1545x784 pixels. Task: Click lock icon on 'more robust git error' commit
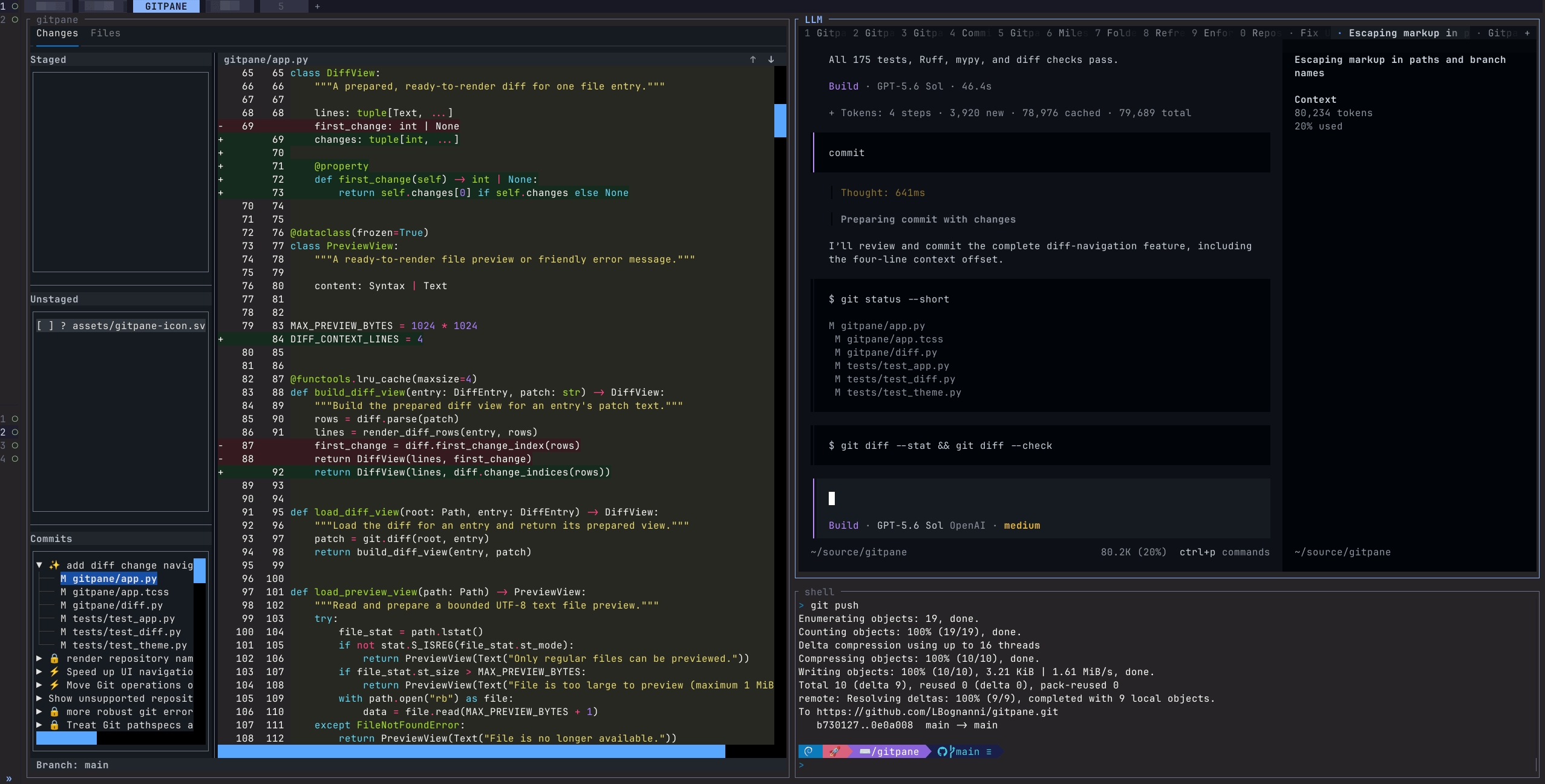54,711
